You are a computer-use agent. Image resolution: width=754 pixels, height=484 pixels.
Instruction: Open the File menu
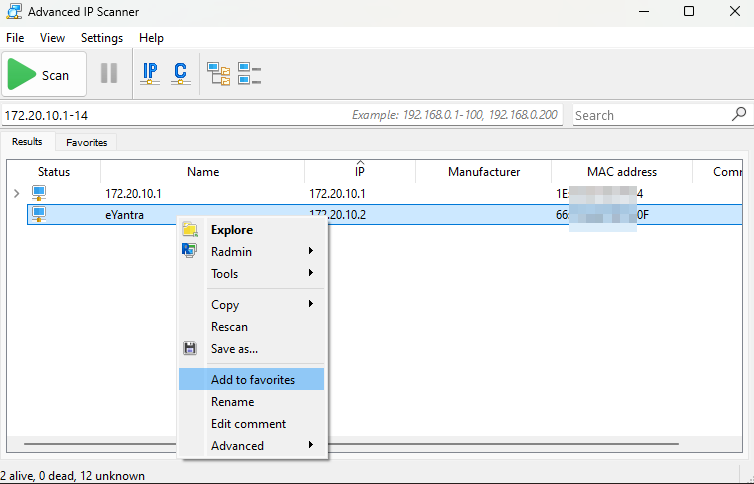[15, 38]
